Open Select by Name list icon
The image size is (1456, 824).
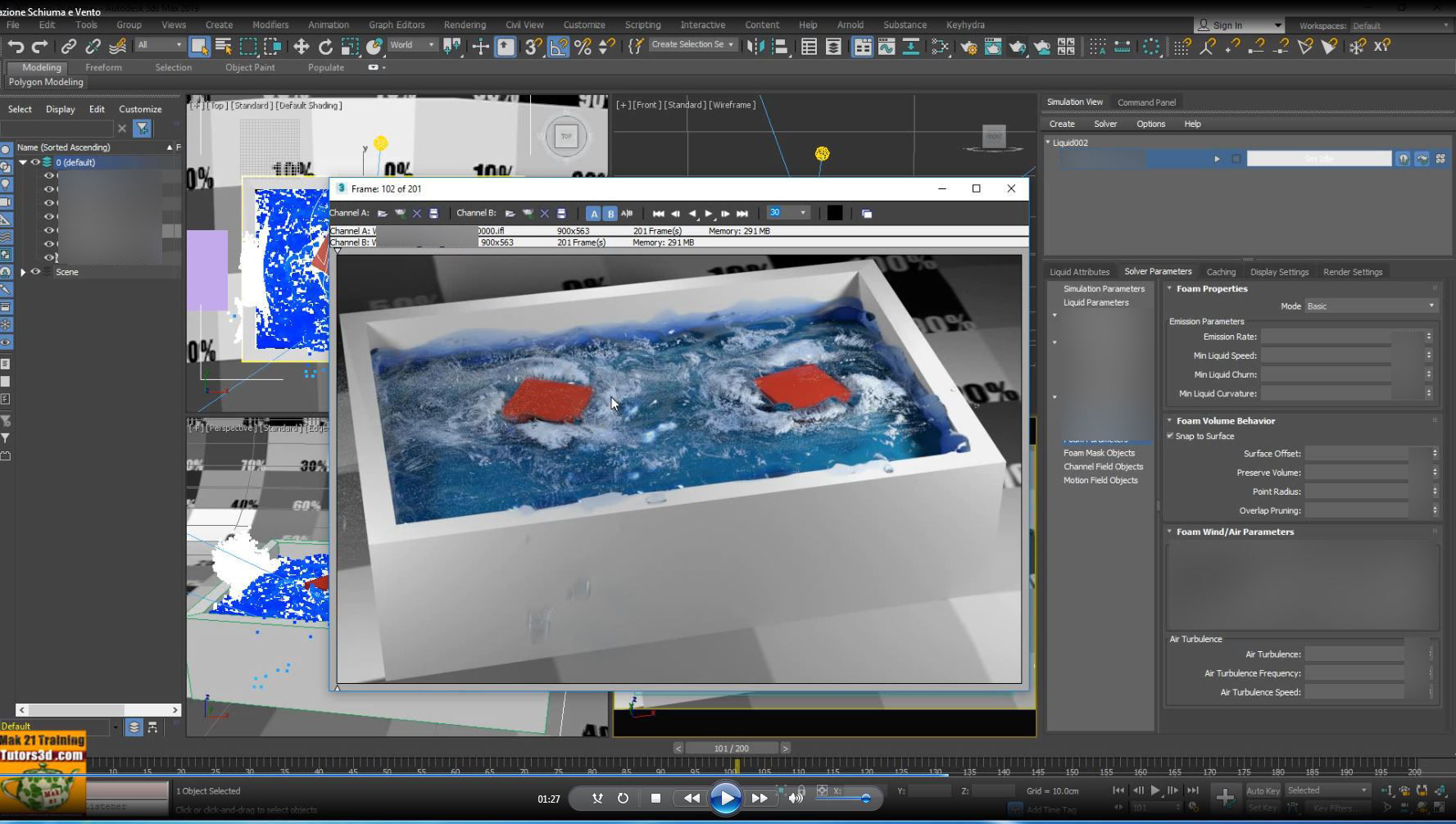pos(223,47)
